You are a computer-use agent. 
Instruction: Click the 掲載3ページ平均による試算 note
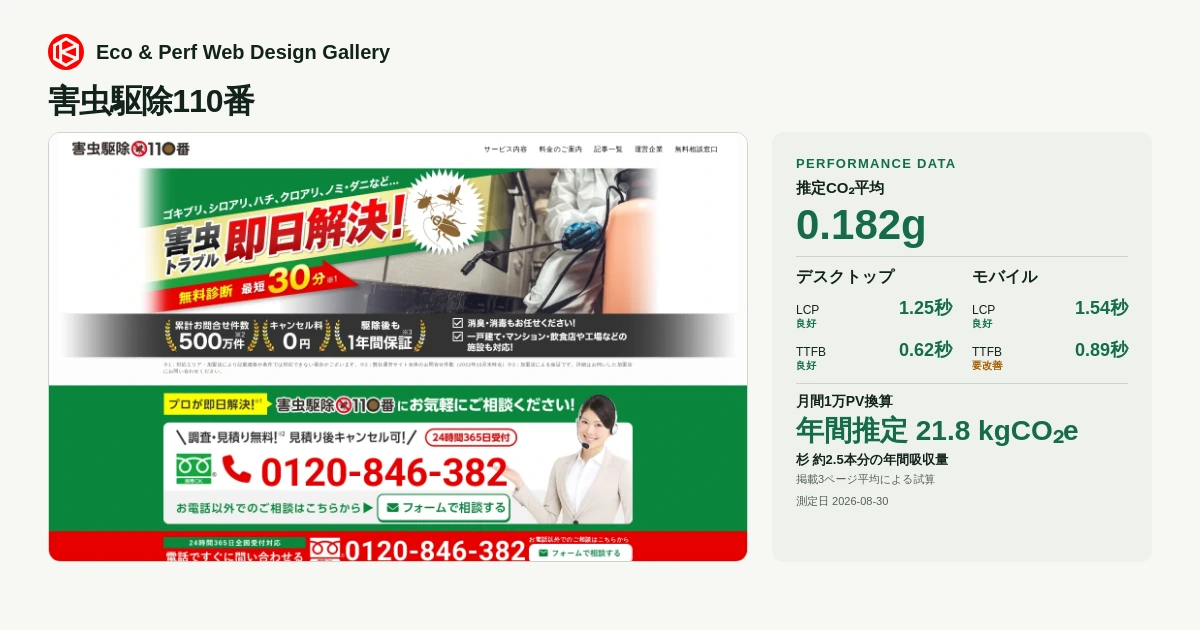point(865,480)
